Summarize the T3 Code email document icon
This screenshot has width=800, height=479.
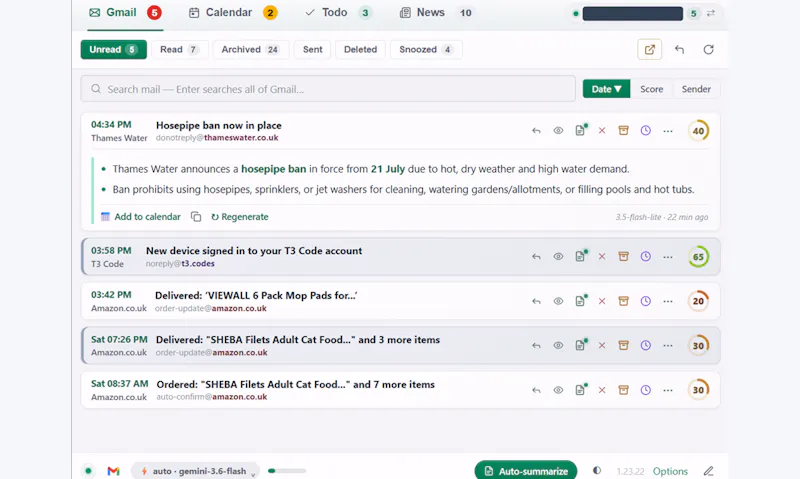tap(581, 256)
